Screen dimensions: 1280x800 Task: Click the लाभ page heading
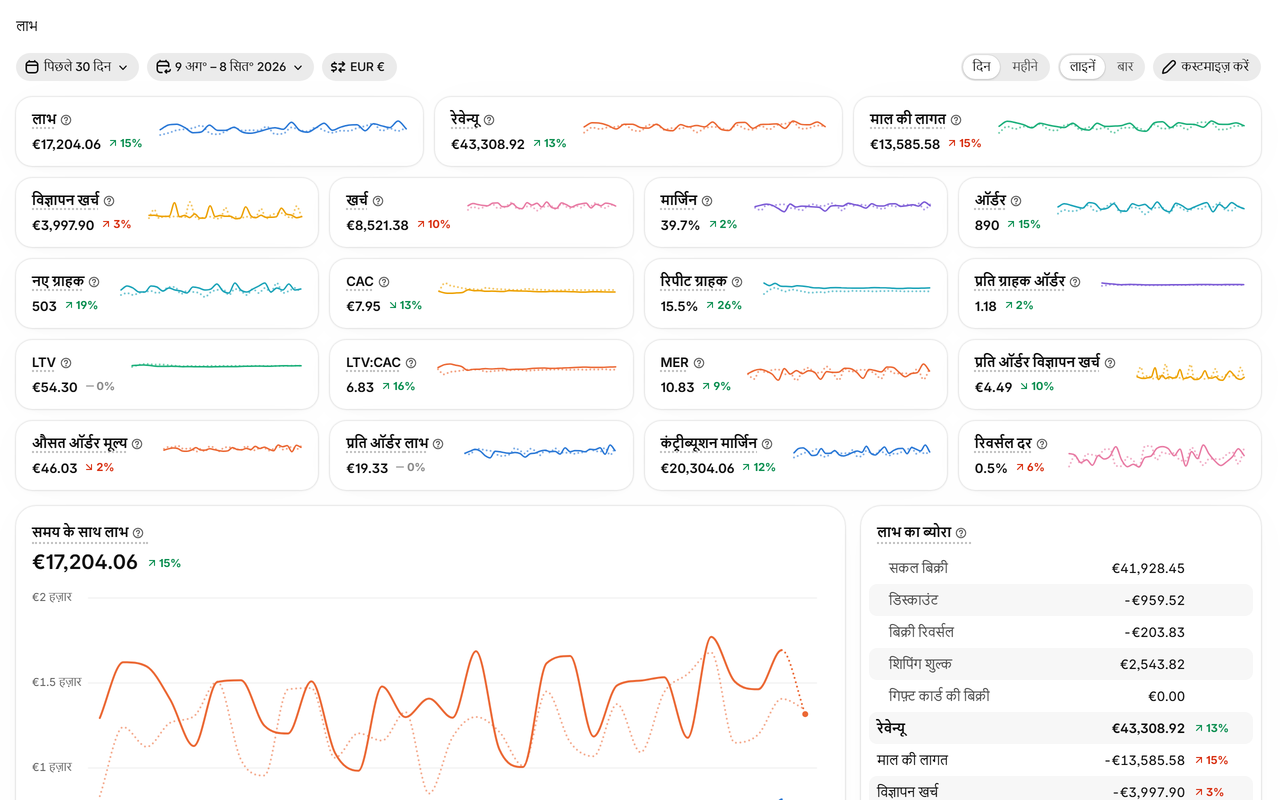pos(27,26)
